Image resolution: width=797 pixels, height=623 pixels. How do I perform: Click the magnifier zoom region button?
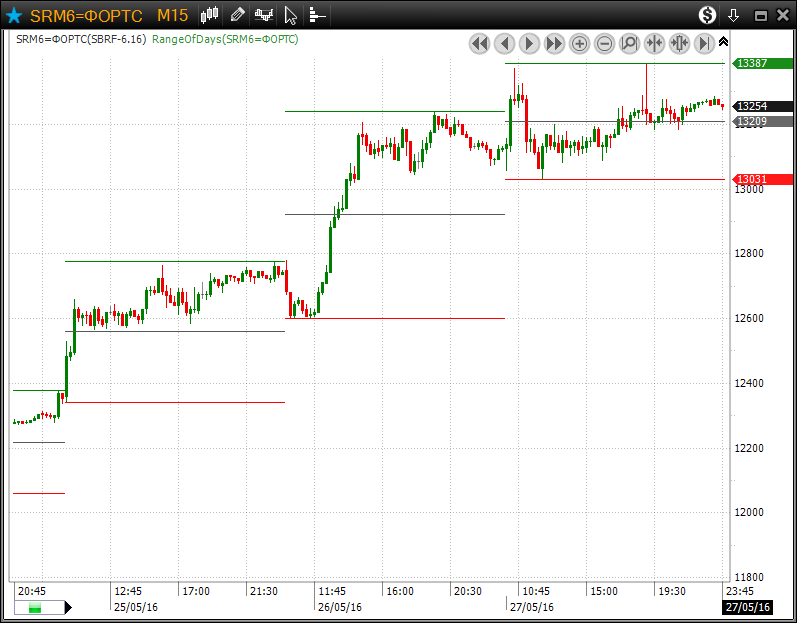pyautogui.click(x=630, y=43)
